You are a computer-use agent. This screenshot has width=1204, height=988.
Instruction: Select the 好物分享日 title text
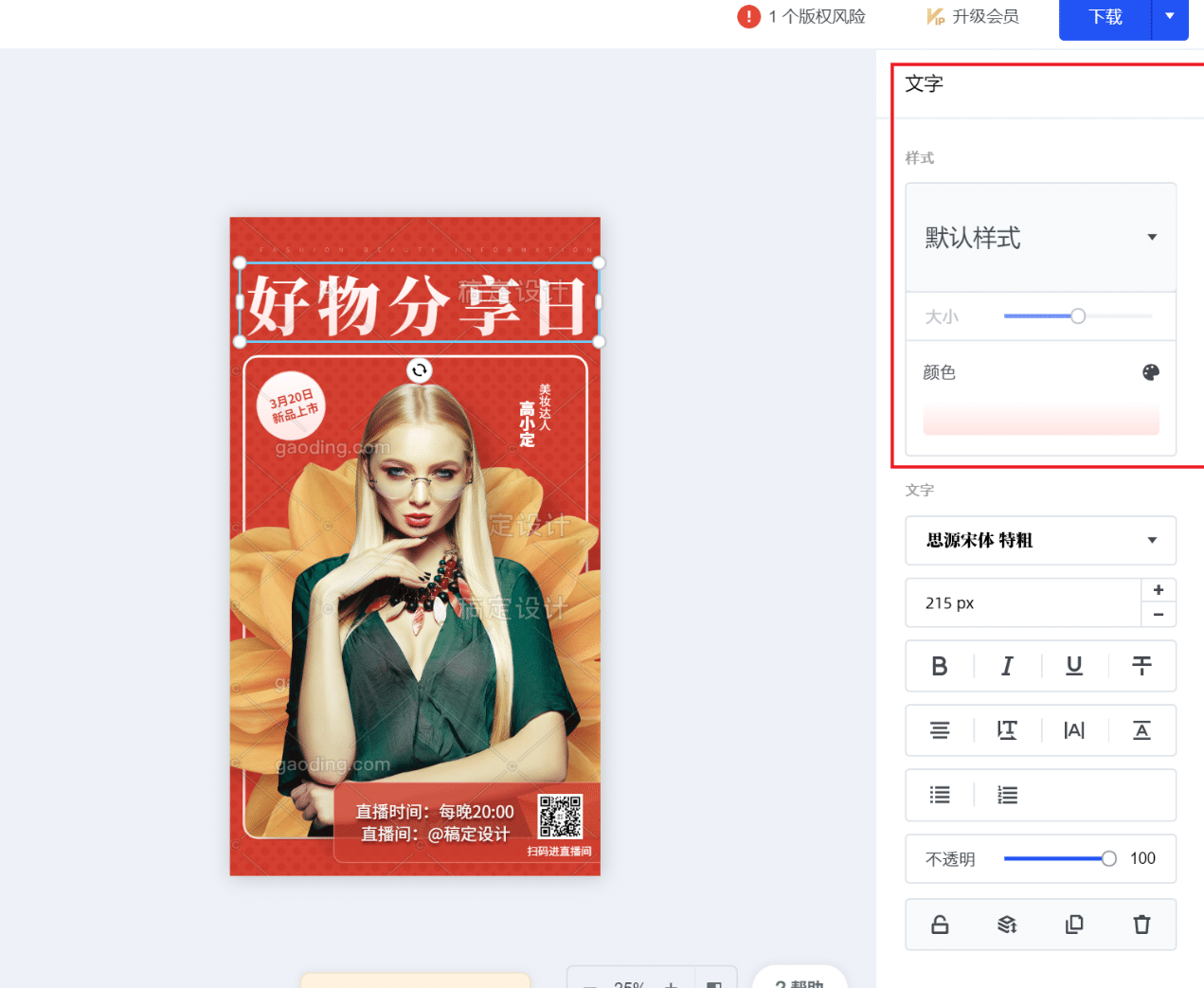point(418,305)
